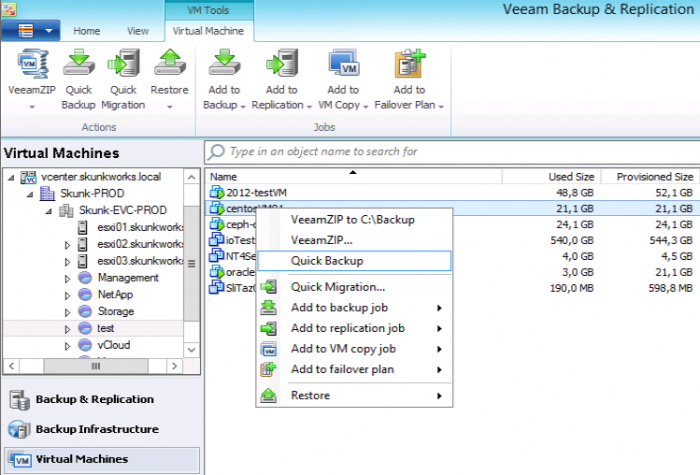Viewport: 700px width, 475px height.
Task: Expand the vCloud resource pool
Action: [x=67, y=346]
